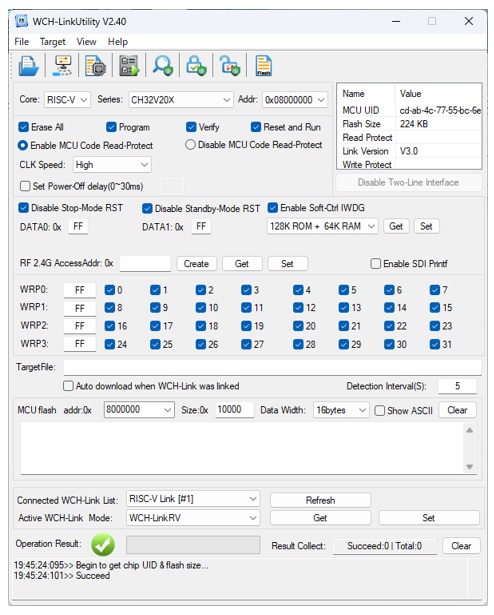The height and width of the screenshot is (615, 494).
Task: Click the TargetFile path field
Action: pyautogui.click(x=272, y=368)
